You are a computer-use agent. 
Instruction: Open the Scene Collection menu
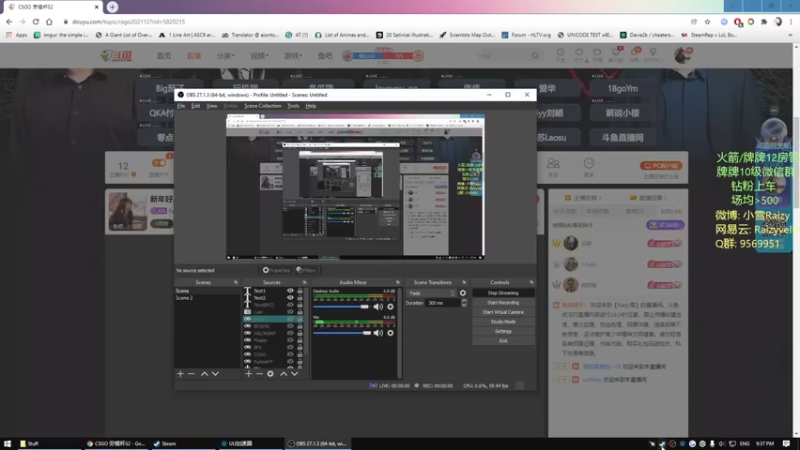pyautogui.click(x=263, y=106)
